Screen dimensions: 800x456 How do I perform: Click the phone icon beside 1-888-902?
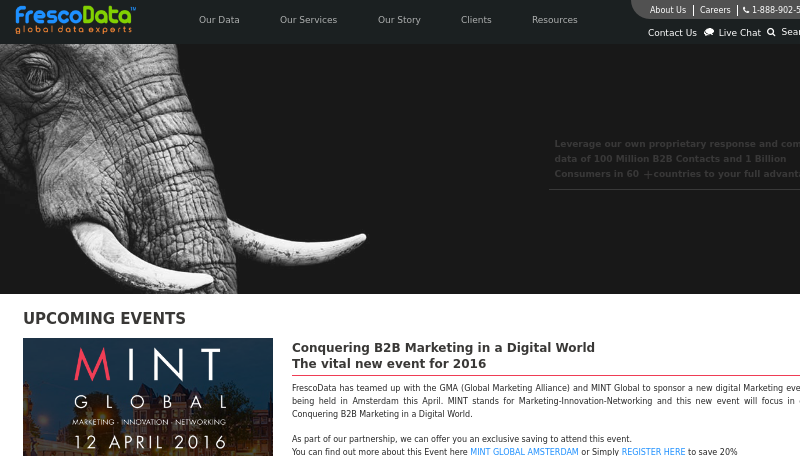(746, 10)
